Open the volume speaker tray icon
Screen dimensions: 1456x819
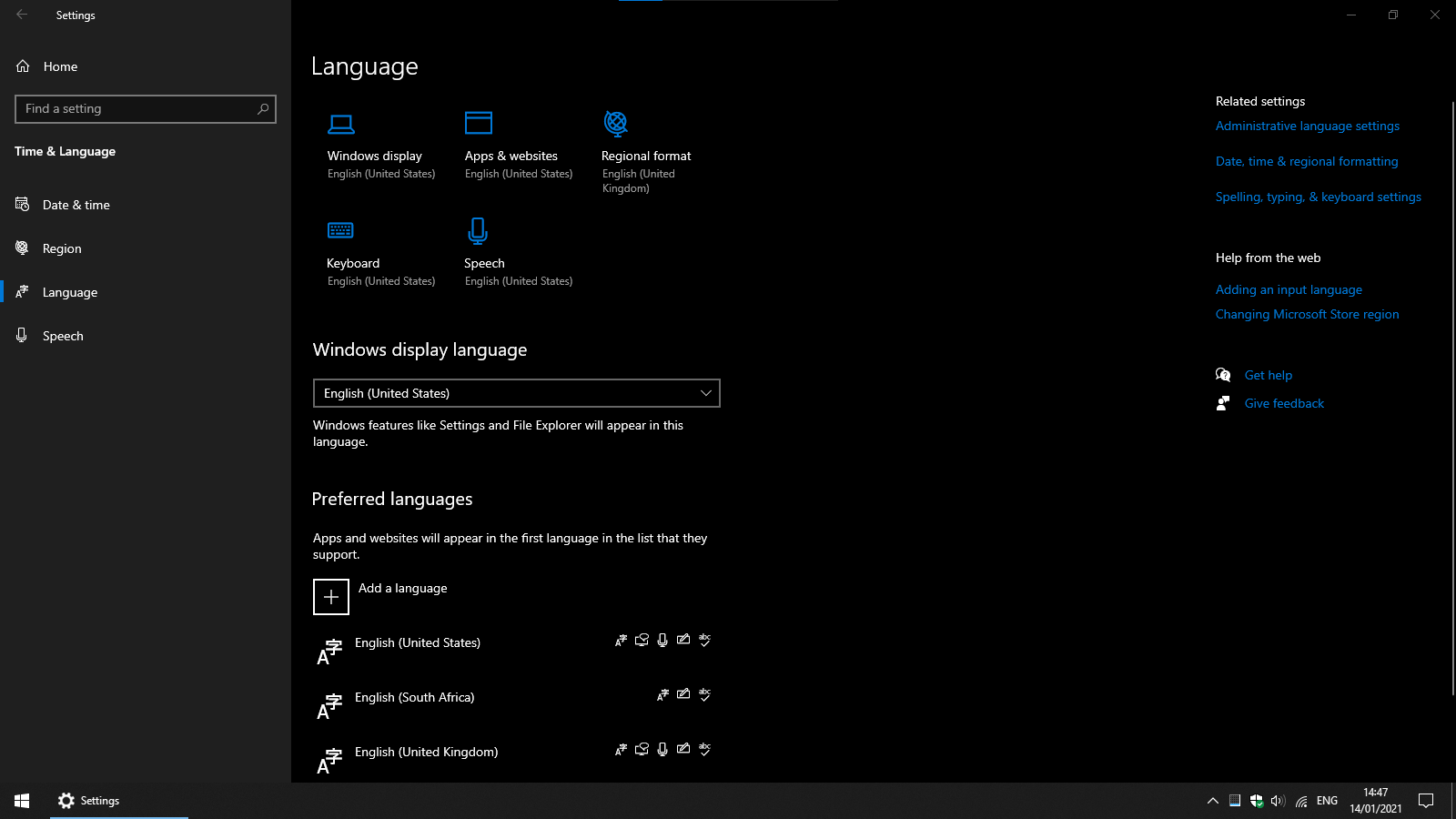click(1278, 801)
